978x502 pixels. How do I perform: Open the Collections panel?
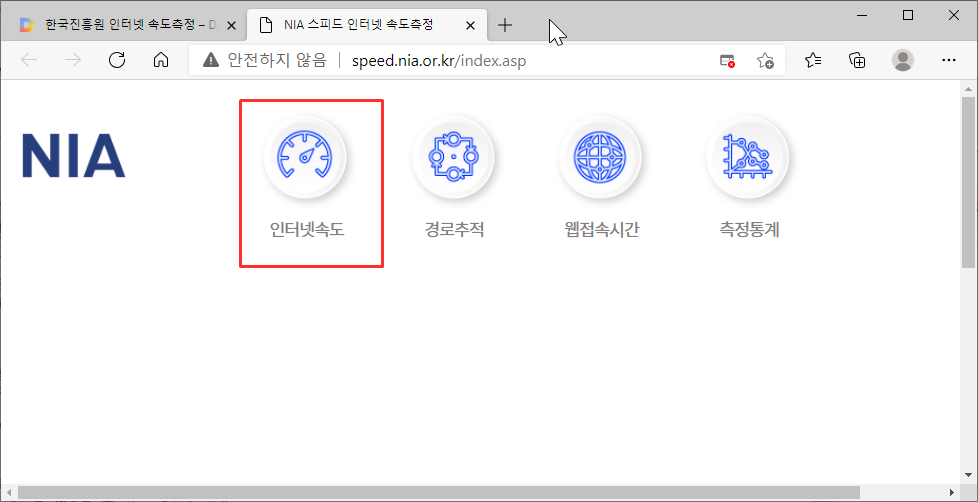click(858, 60)
